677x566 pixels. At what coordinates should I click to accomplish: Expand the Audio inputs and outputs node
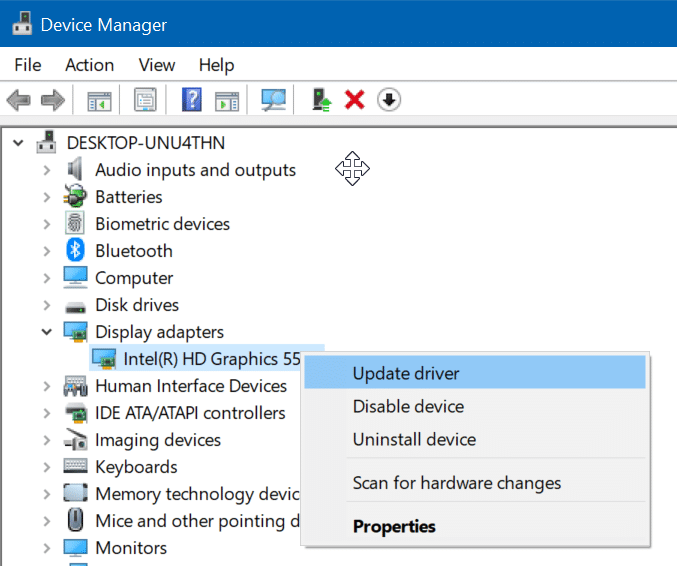click(46, 170)
